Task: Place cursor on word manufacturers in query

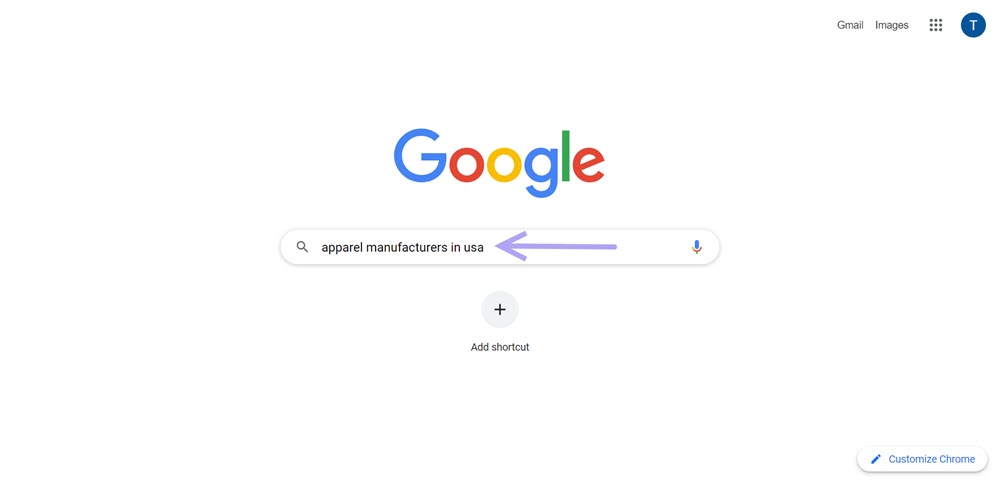Action: [x=407, y=247]
